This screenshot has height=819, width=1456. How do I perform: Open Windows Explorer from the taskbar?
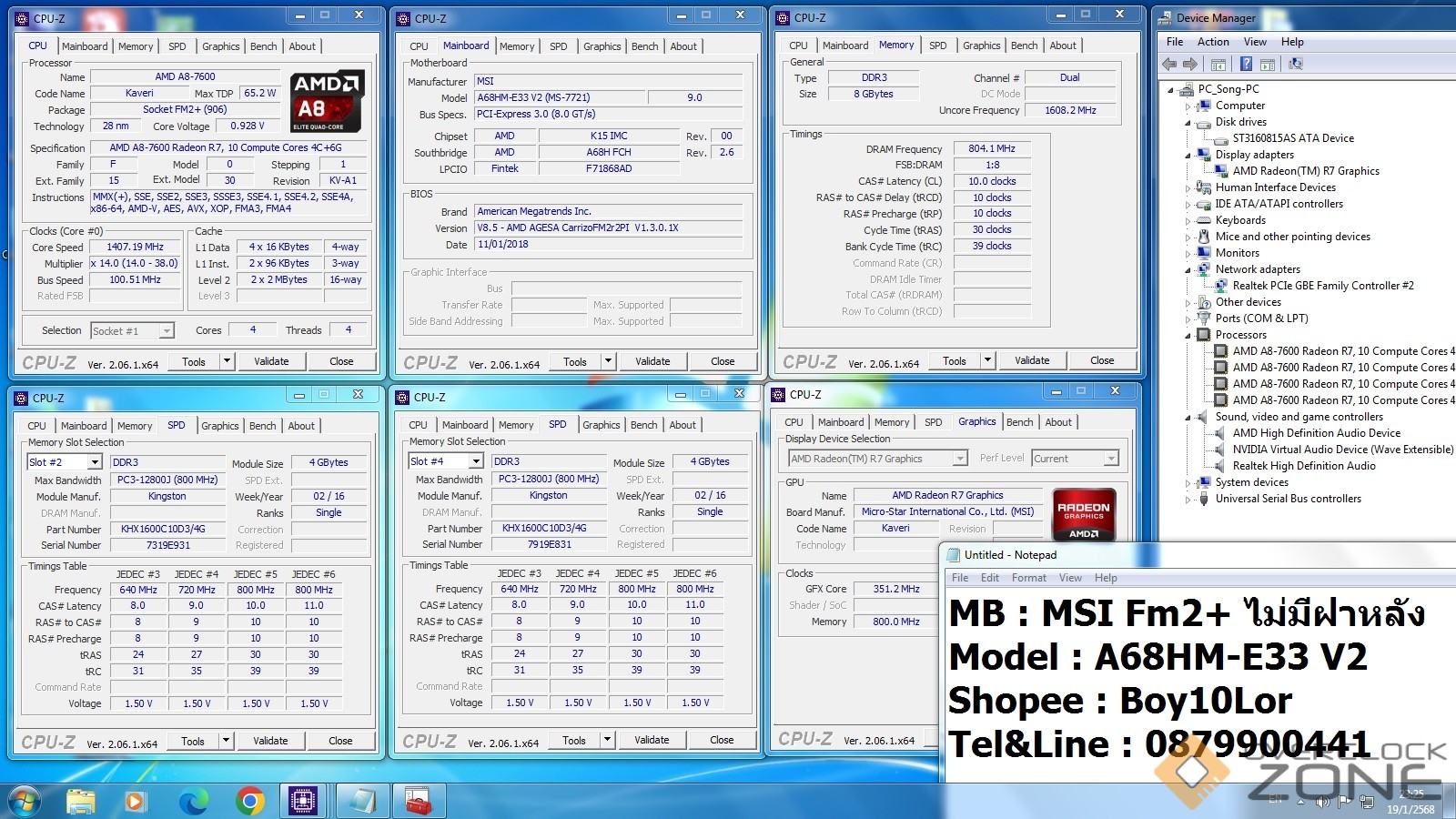point(81,801)
